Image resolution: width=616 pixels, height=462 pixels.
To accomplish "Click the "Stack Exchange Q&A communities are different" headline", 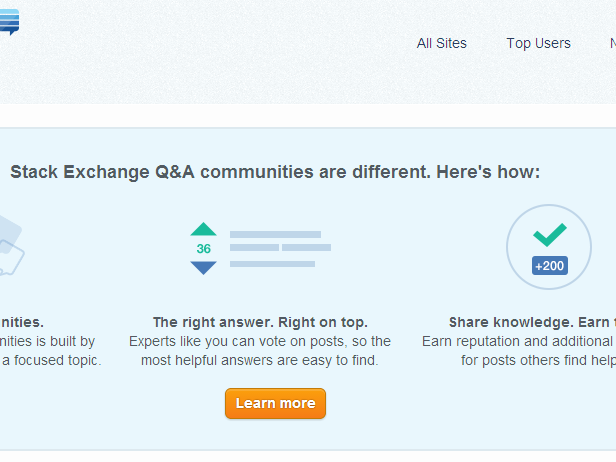I will pos(275,172).
